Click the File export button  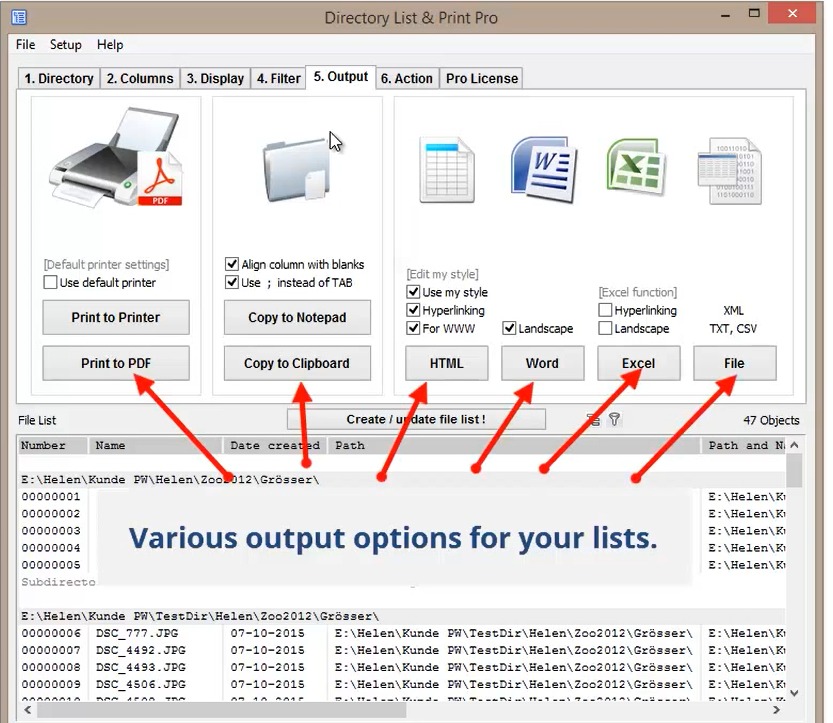click(x=735, y=363)
